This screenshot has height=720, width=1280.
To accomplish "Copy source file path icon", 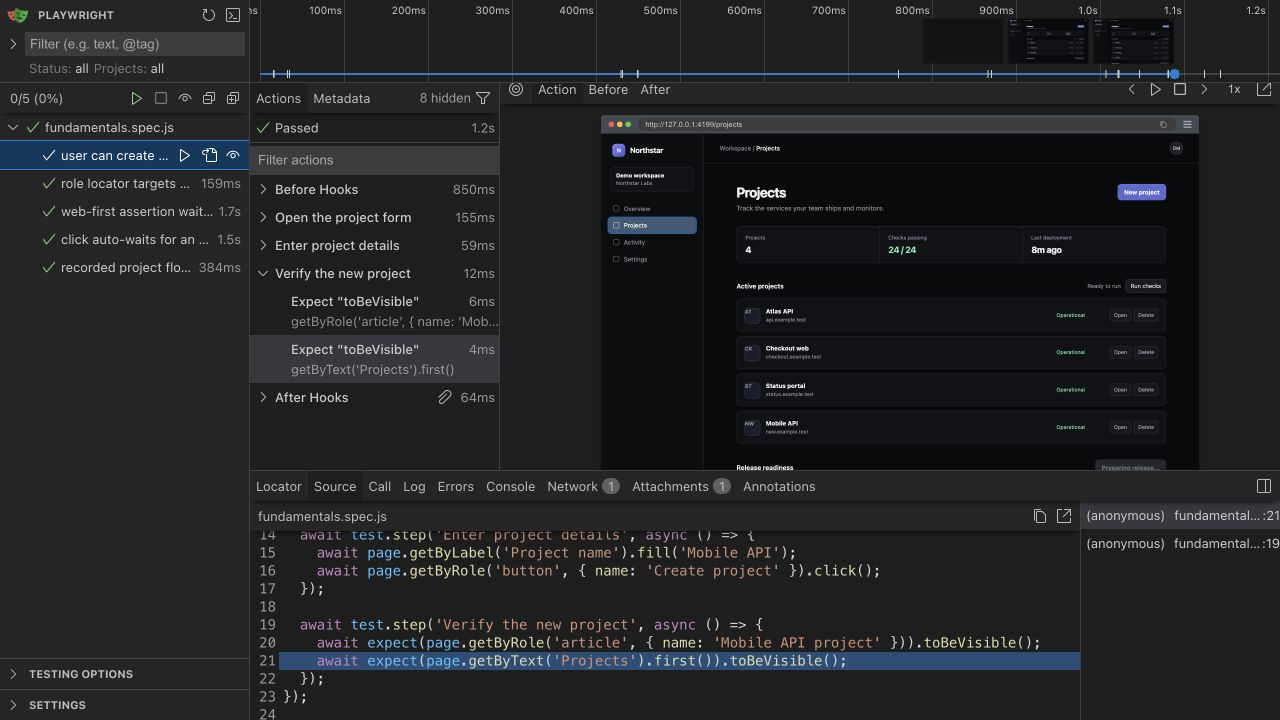I will click(x=1040, y=516).
